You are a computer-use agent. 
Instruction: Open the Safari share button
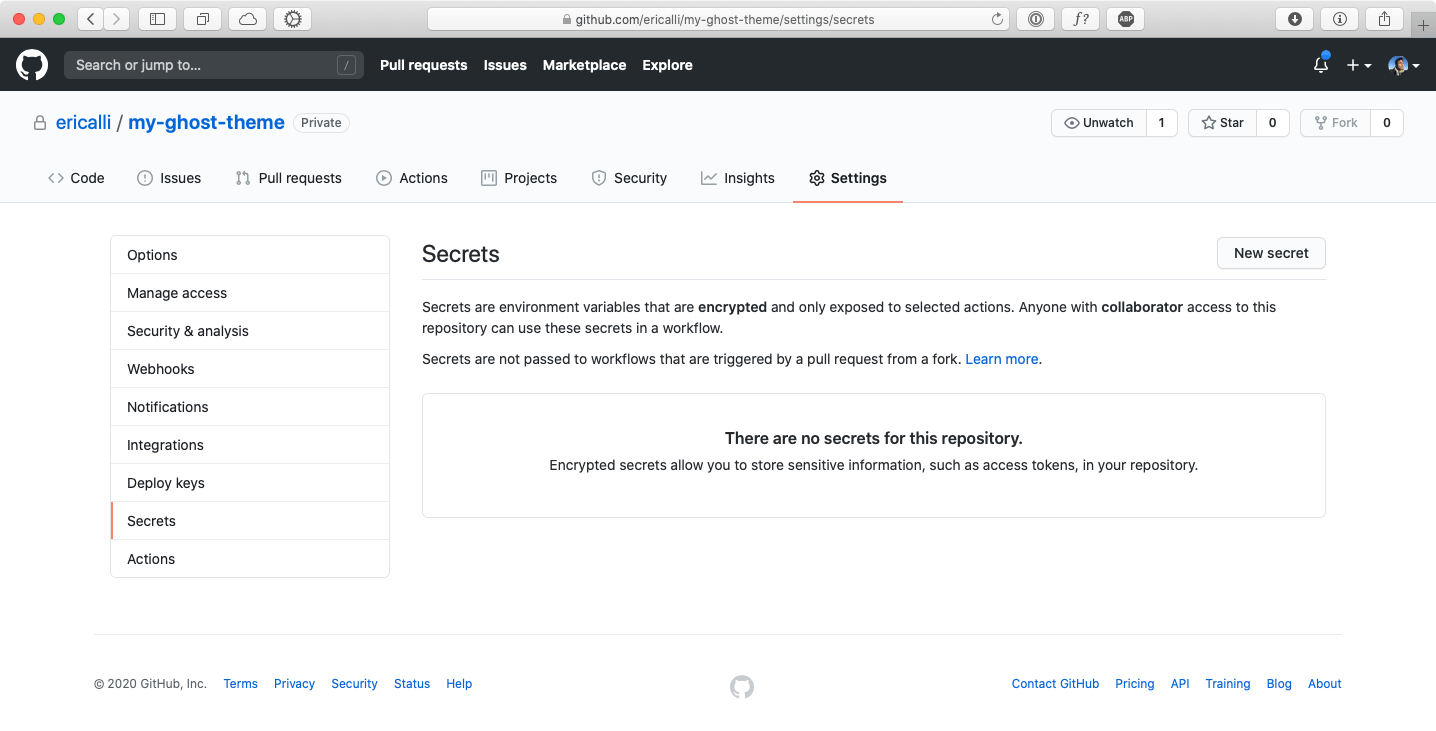click(1384, 19)
